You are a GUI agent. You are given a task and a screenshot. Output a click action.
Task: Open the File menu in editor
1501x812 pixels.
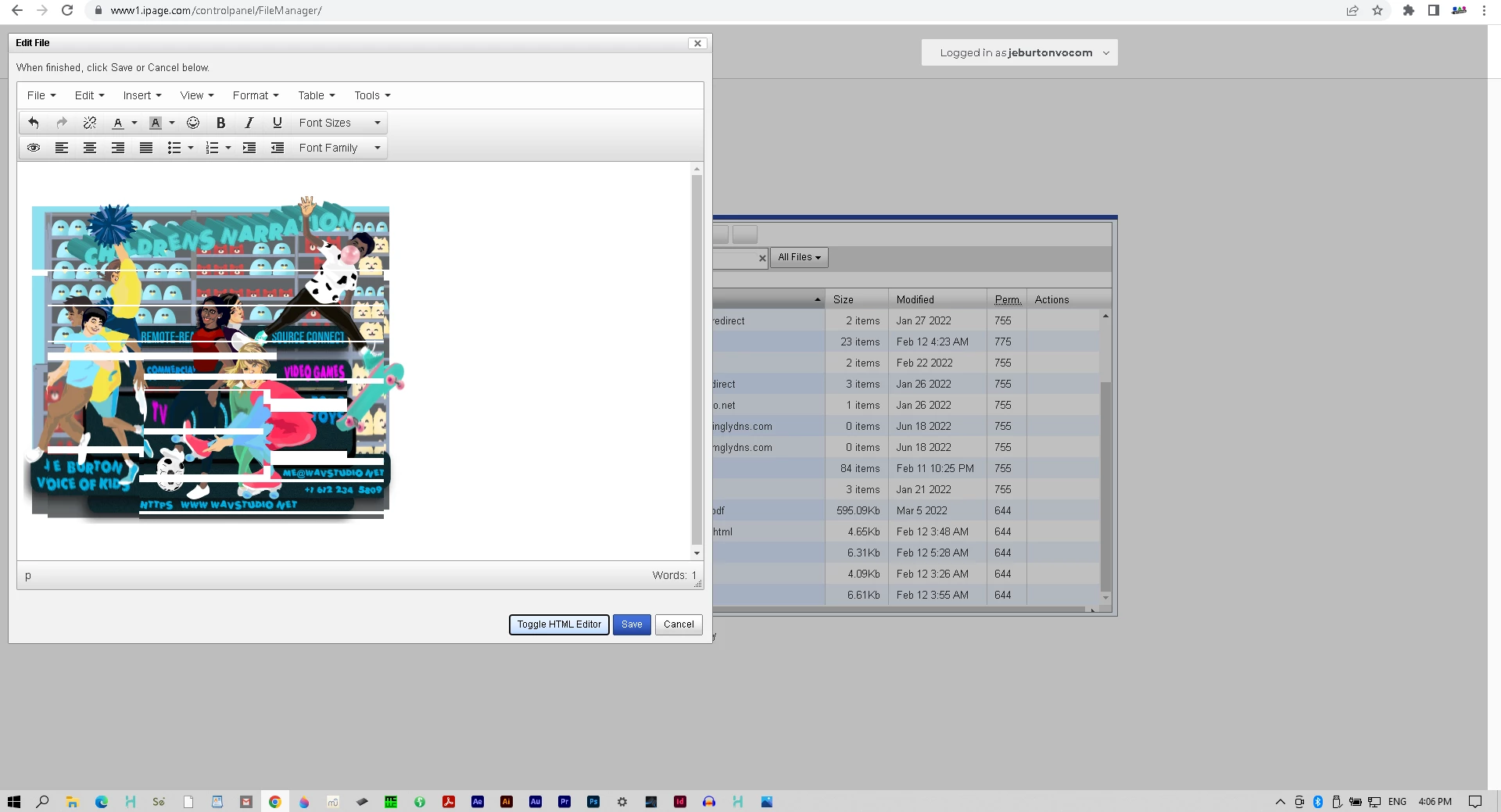click(x=41, y=95)
